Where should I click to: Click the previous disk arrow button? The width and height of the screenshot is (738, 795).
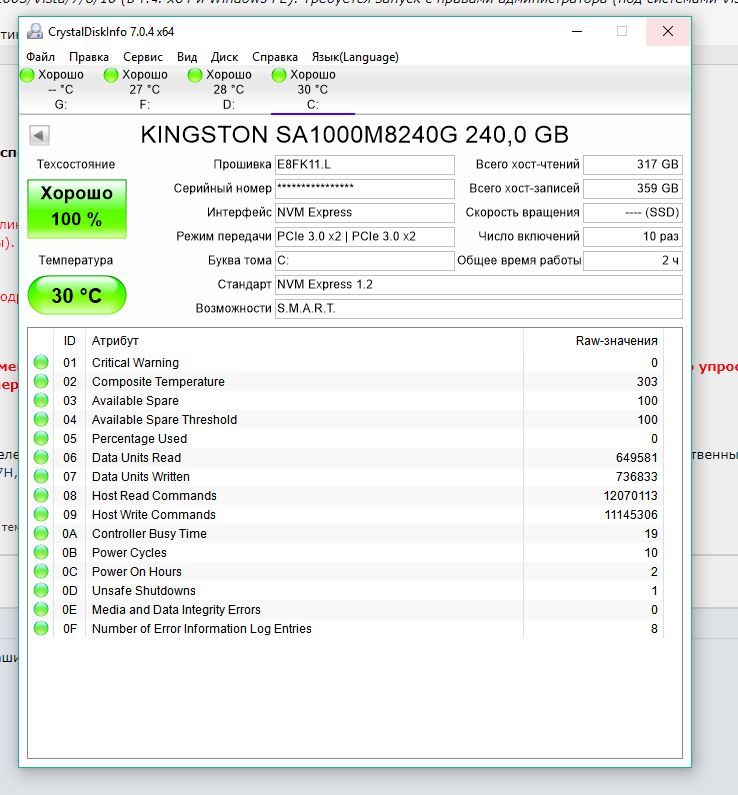(39, 135)
